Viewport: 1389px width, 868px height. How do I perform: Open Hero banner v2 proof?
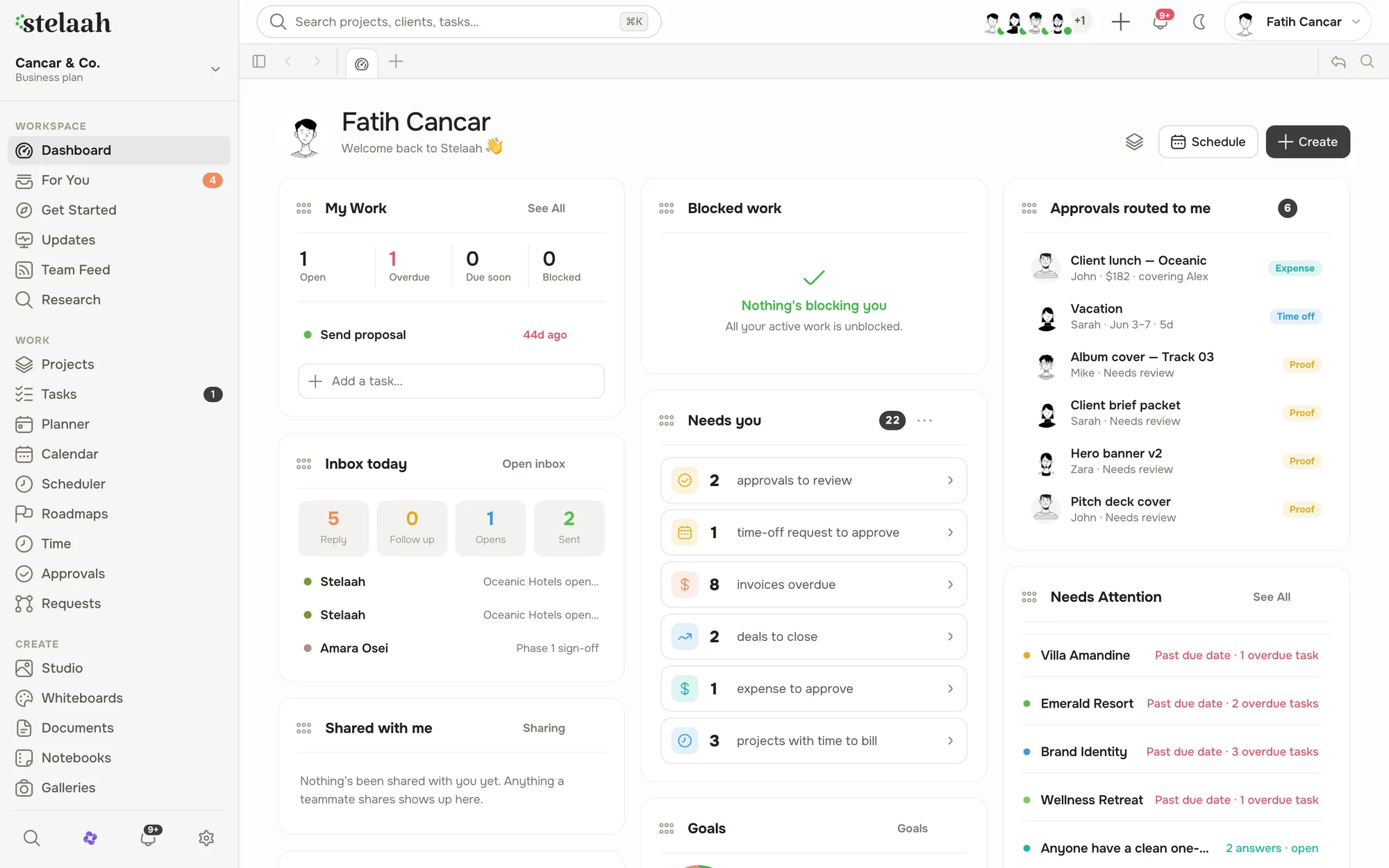(1176, 461)
